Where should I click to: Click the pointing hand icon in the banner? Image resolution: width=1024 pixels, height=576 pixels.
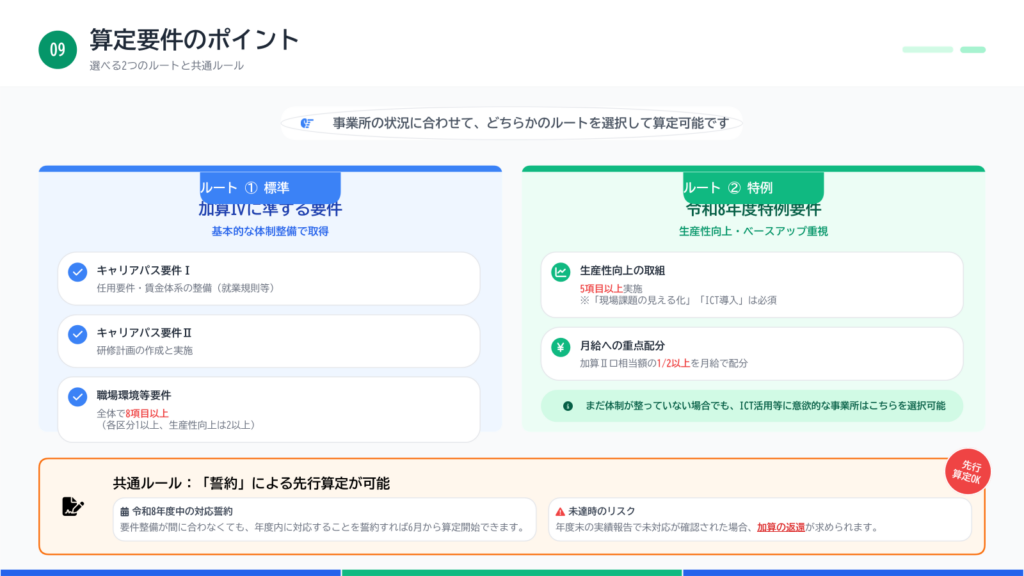pos(307,123)
